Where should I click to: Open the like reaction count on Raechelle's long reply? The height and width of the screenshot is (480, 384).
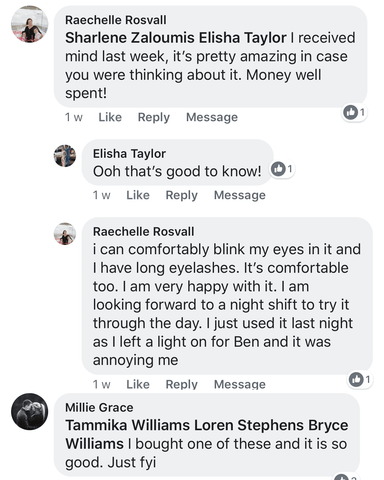click(360, 379)
